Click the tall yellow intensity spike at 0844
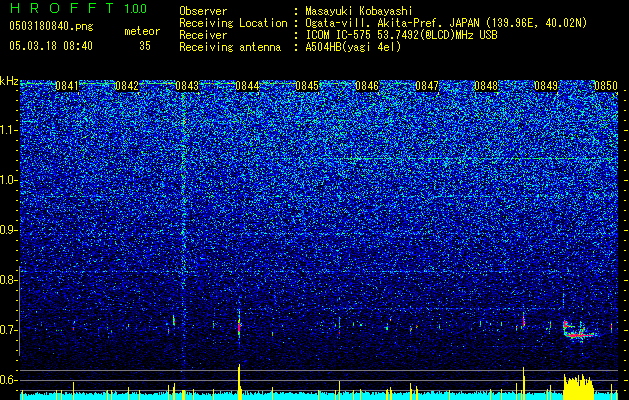629x400 pixels. coord(239,382)
